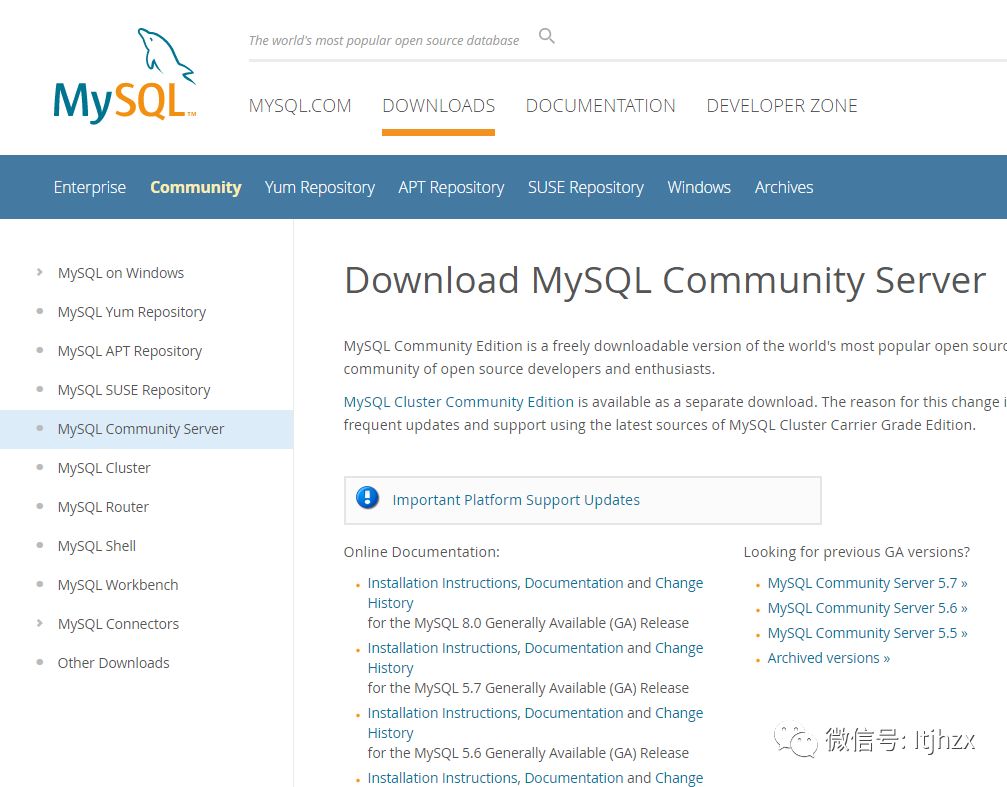
Task: Open Windows in blue menu
Action: click(x=699, y=187)
